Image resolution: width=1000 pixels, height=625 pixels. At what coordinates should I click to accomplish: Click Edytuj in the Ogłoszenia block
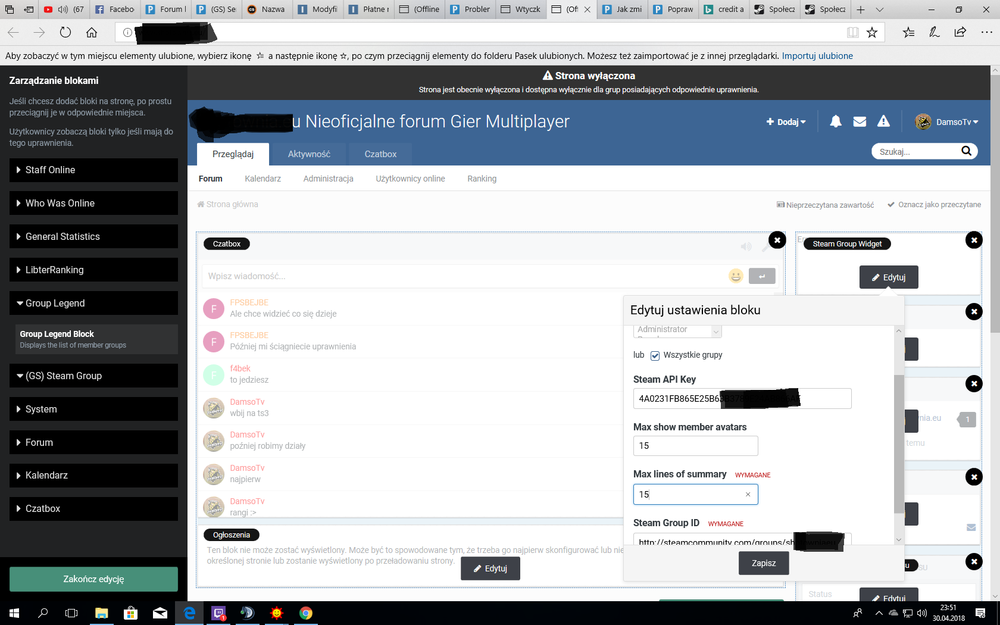(490, 568)
